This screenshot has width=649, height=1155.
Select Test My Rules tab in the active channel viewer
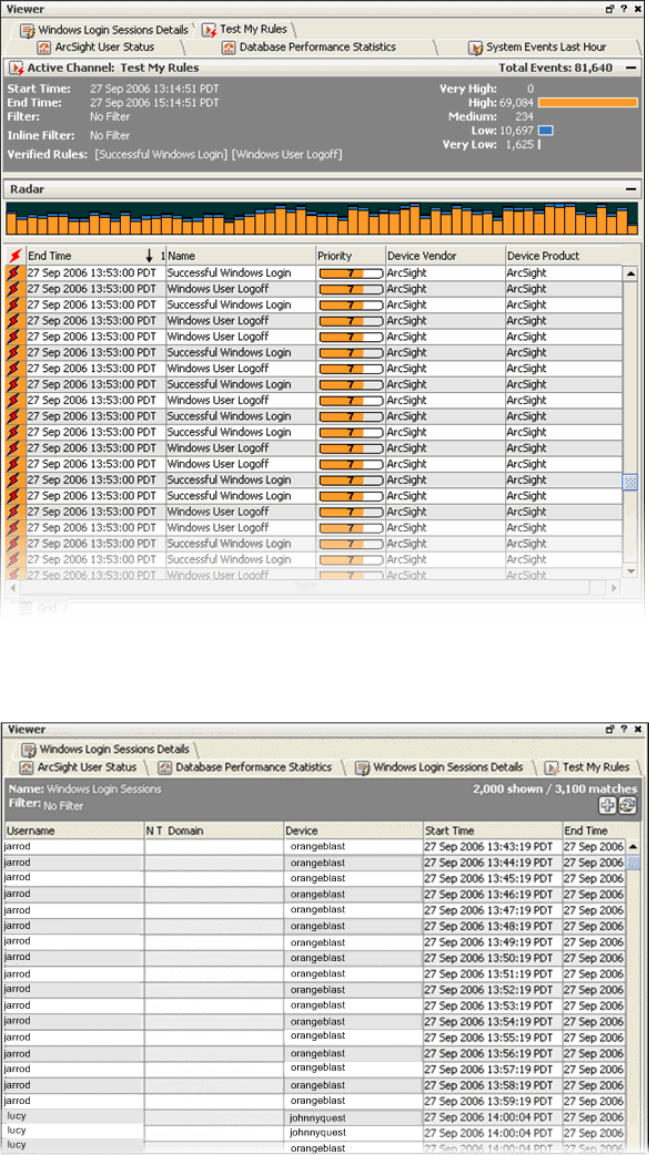(x=244, y=30)
